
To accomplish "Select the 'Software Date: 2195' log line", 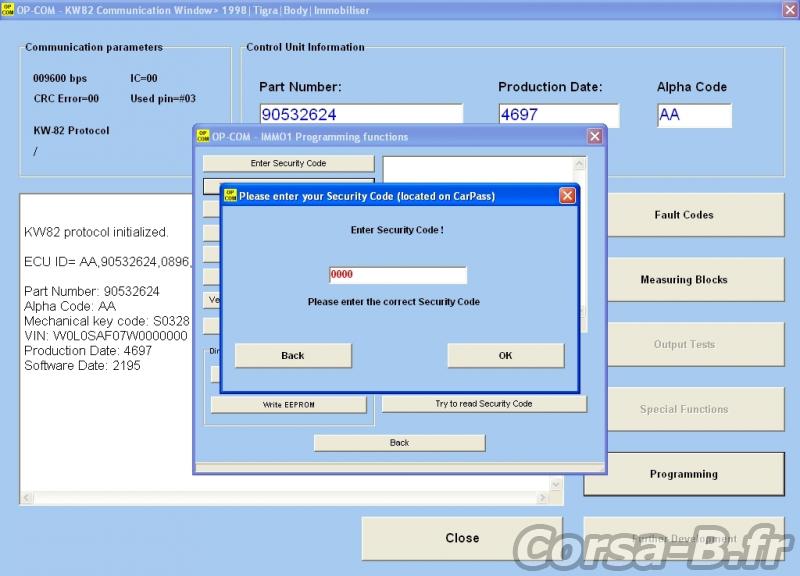I will tap(82, 365).
